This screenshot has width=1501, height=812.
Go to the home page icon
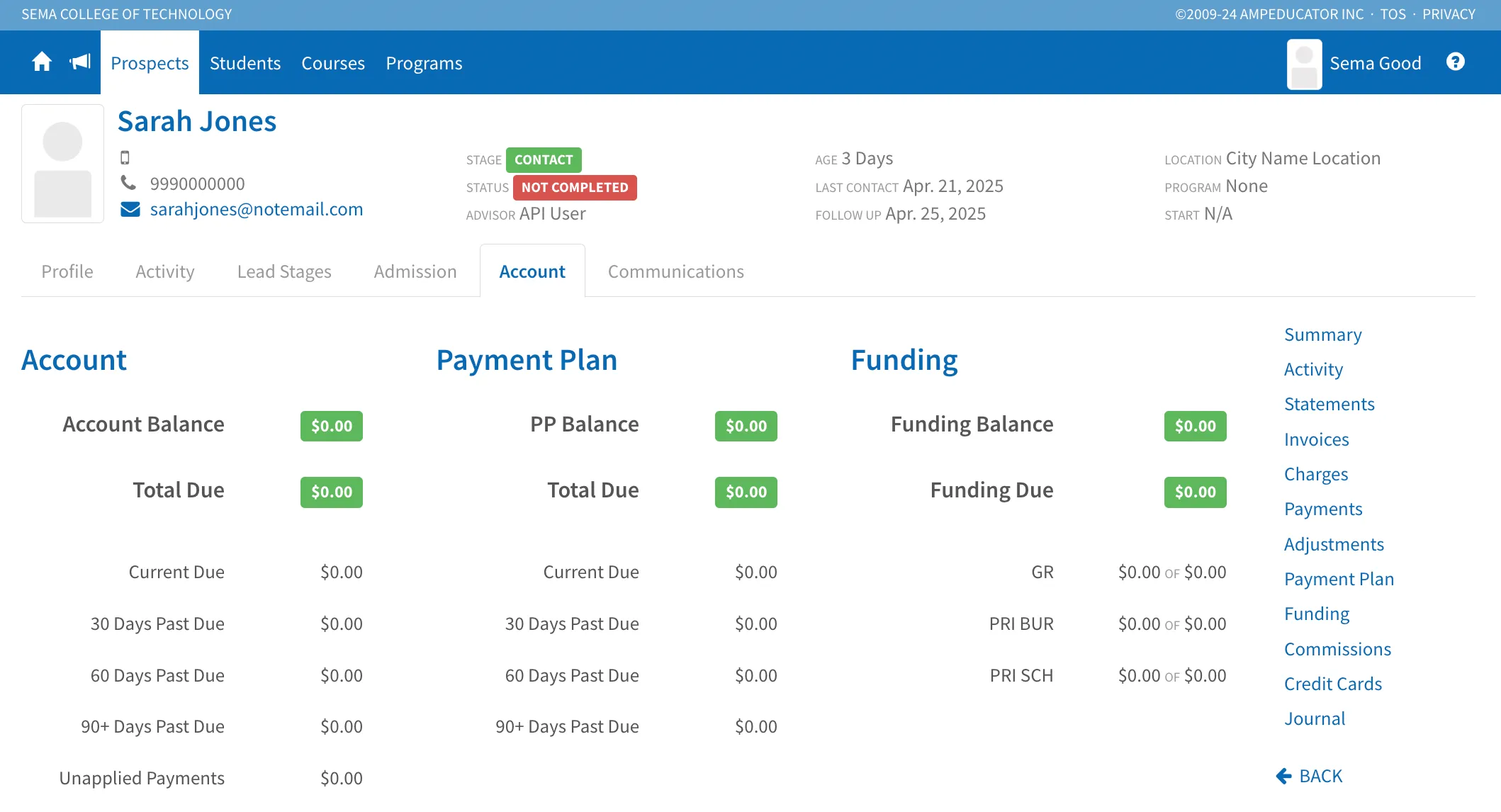(x=42, y=62)
